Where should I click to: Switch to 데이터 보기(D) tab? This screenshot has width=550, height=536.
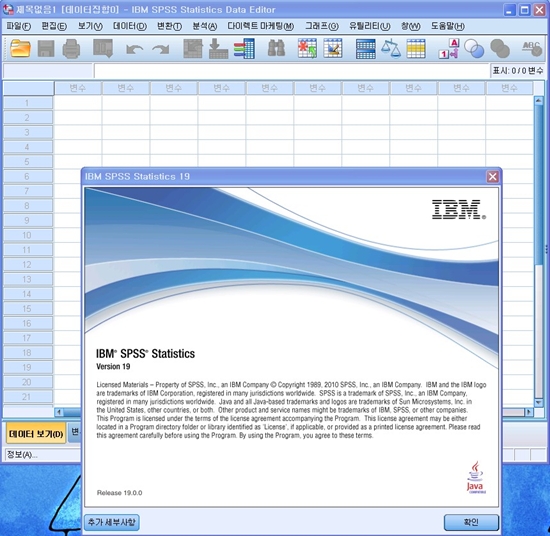pyautogui.click(x=36, y=434)
